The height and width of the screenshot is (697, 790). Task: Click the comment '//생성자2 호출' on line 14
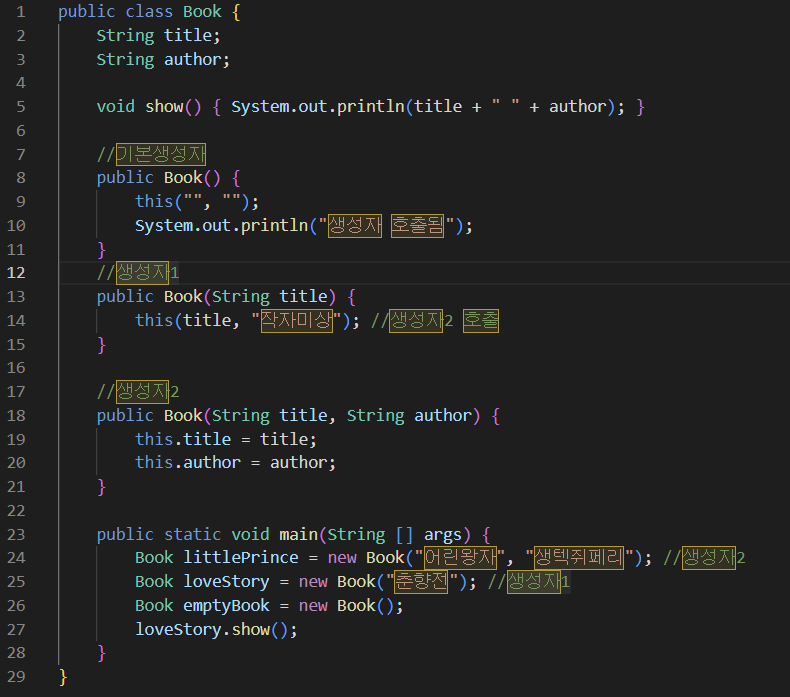pyautogui.click(x=435, y=321)
